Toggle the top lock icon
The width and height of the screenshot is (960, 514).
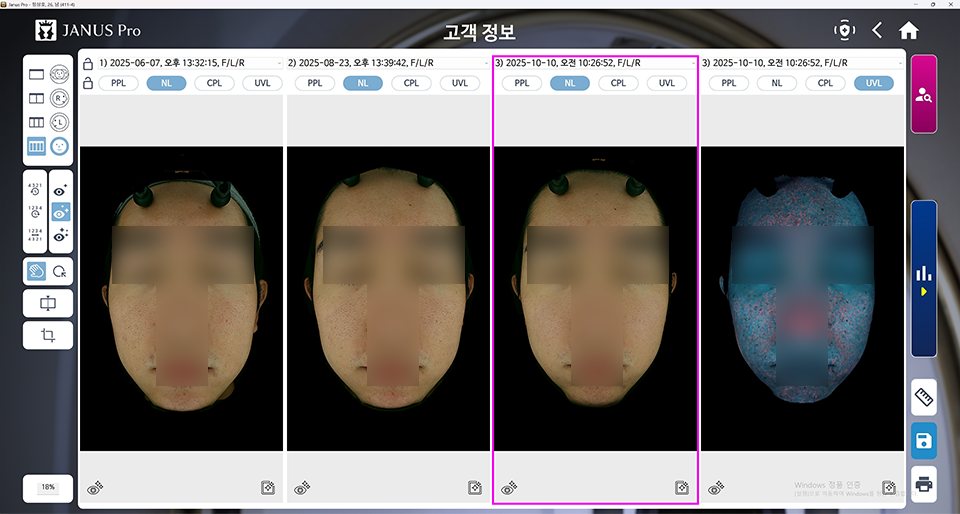pyautogui.click(x=88, y=64)
